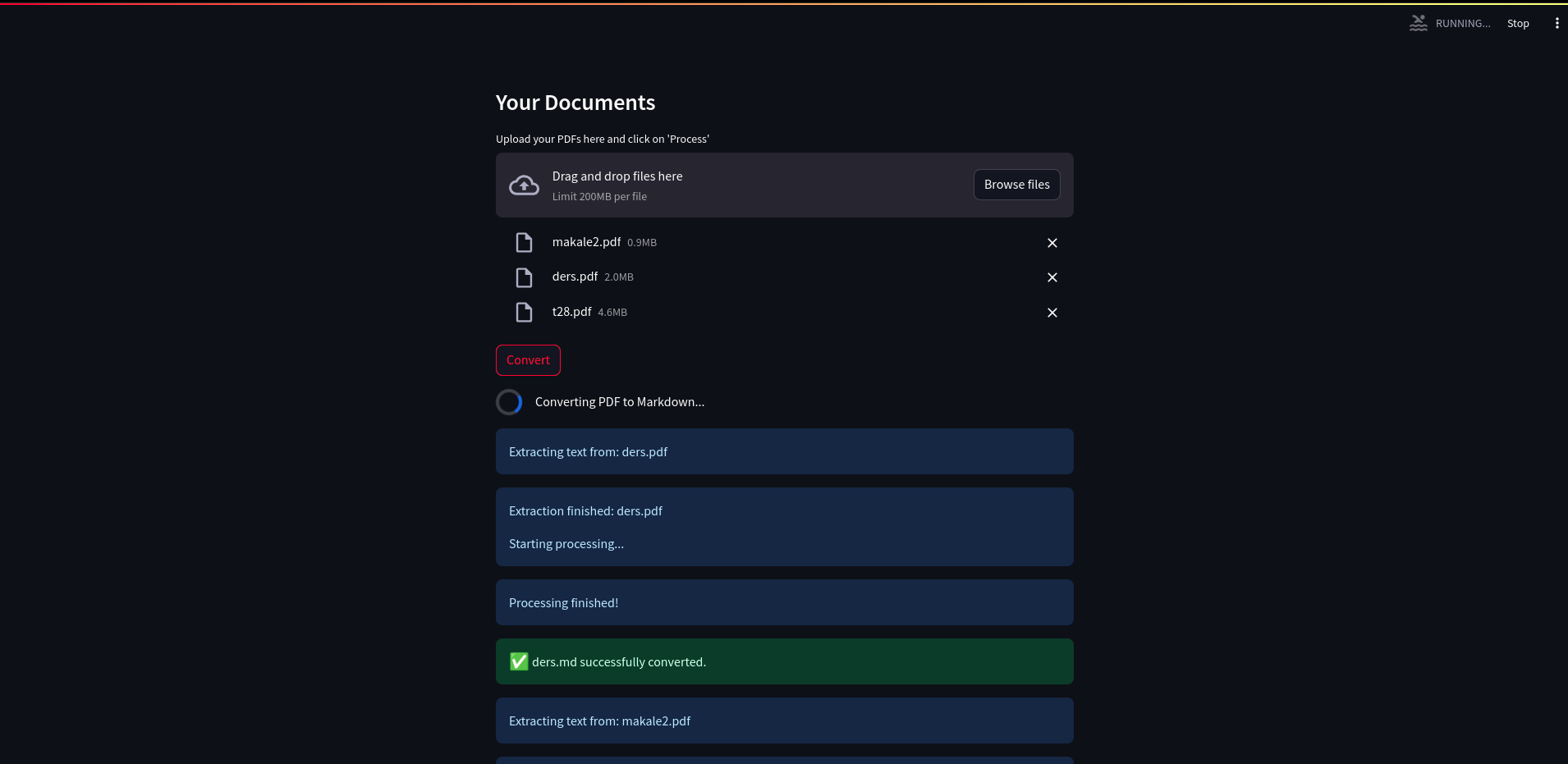Screen dimensions: 1568x764
Task: Click Stop to halt the running script
Action: click(1517, 23)
